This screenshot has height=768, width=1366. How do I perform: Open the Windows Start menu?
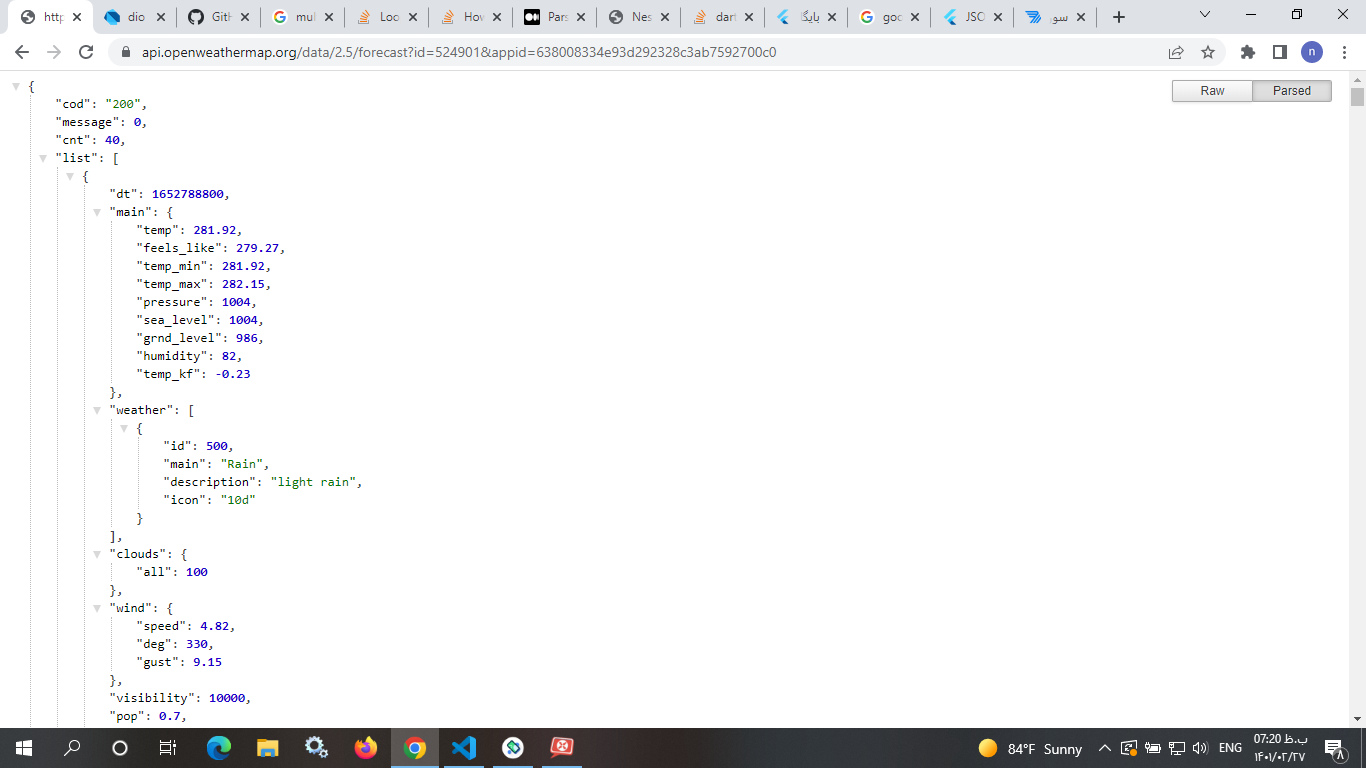[x=24, y=748]
